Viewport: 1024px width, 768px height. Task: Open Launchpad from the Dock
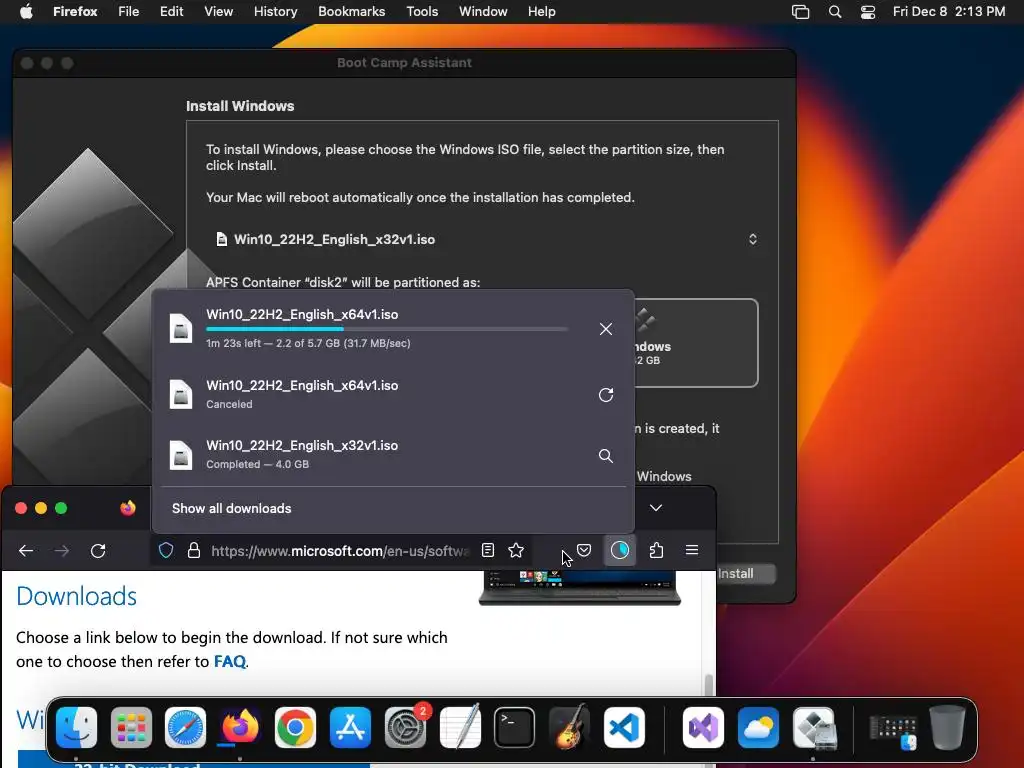pos(131,727)
